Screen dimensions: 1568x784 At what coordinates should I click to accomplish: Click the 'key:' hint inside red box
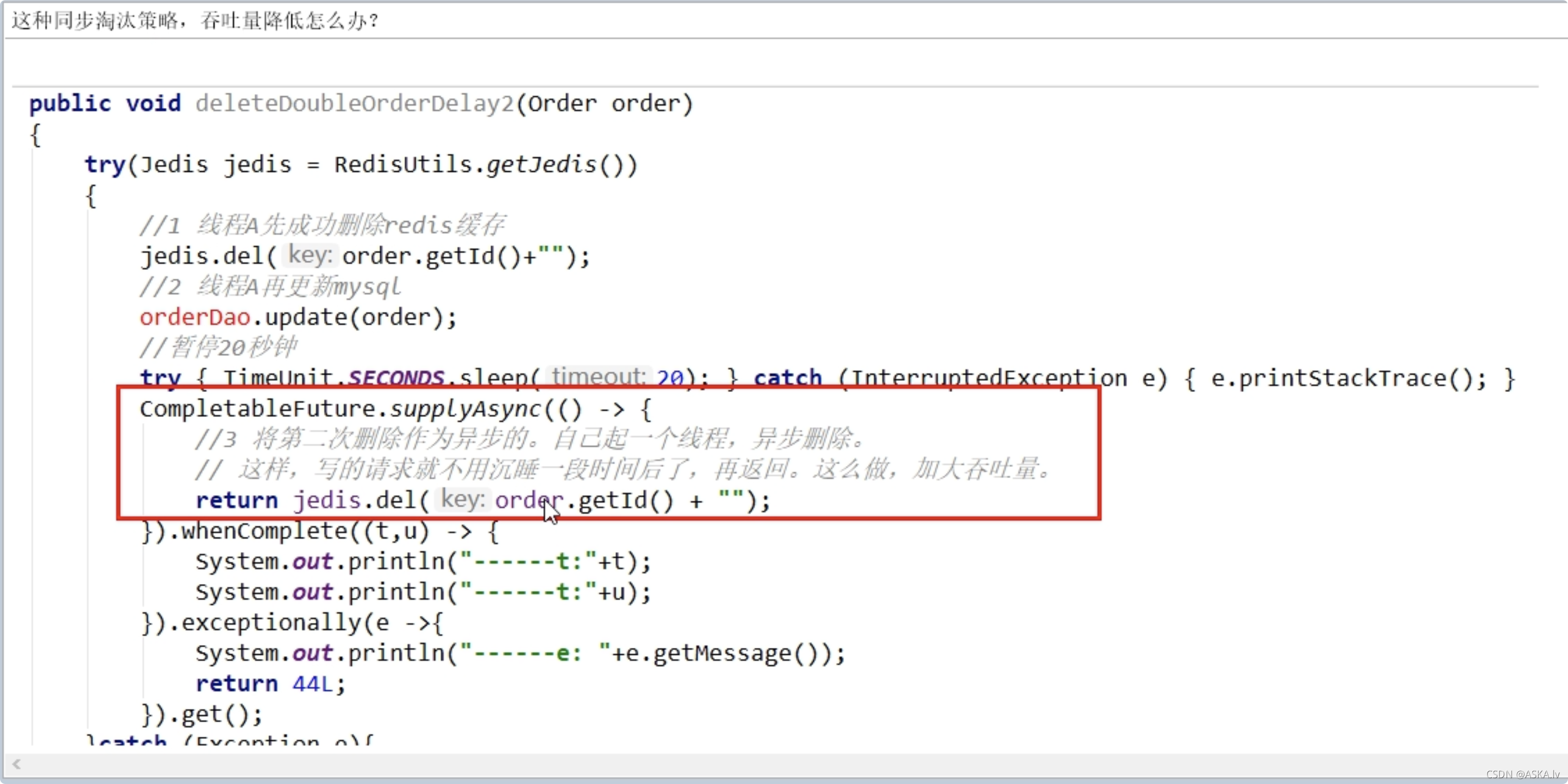click(x=462, y=499)
